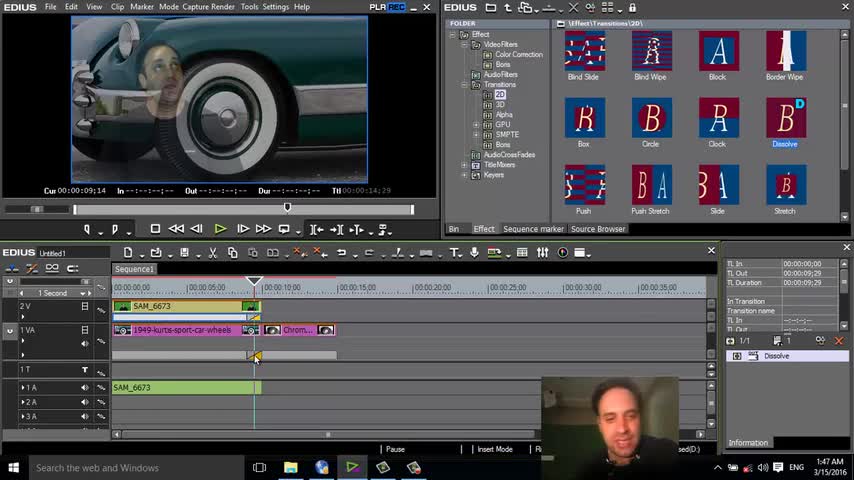Open the Capture menu

pyautogui.click(x=195, y=7)
